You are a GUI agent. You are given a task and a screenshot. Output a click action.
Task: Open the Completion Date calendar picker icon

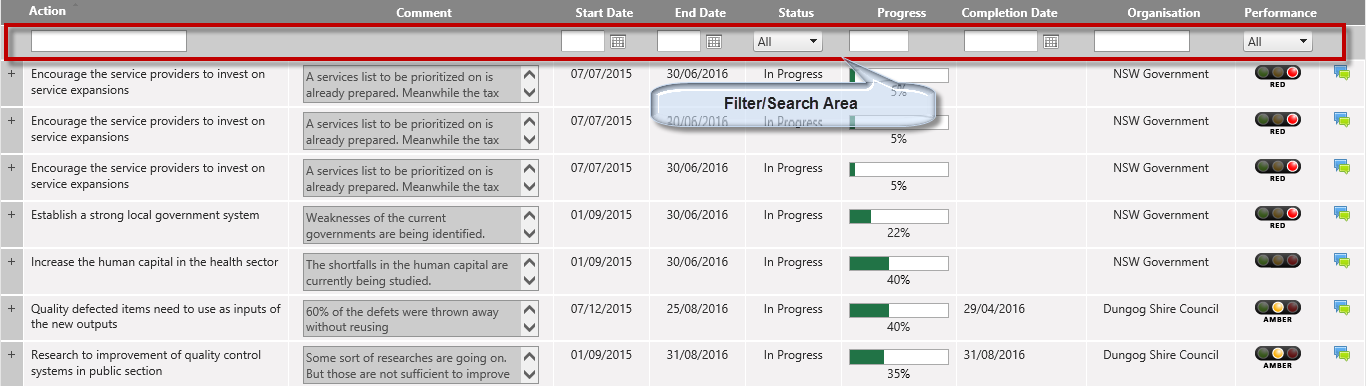pos(1051,42)
